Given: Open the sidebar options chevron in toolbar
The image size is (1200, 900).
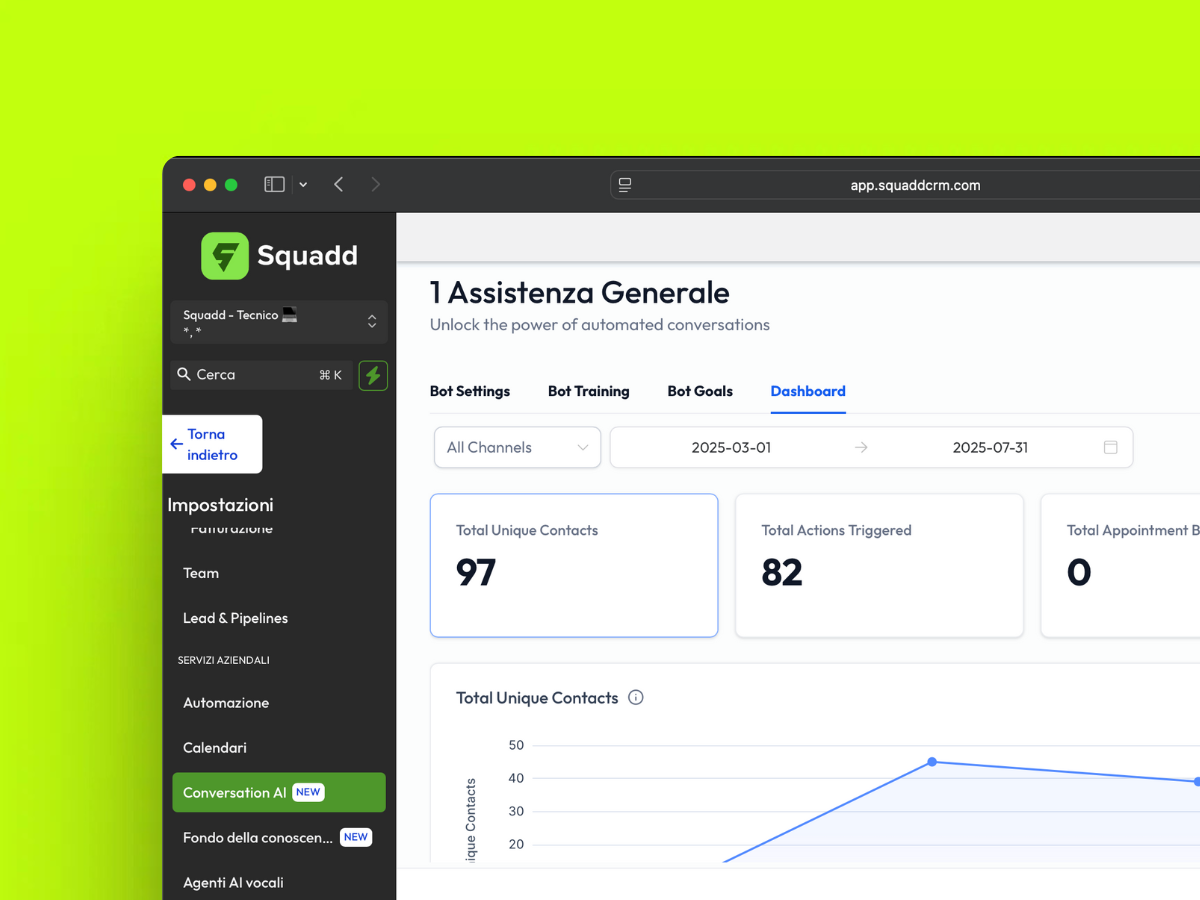Looking at the screenshot, I should [303, 185].
